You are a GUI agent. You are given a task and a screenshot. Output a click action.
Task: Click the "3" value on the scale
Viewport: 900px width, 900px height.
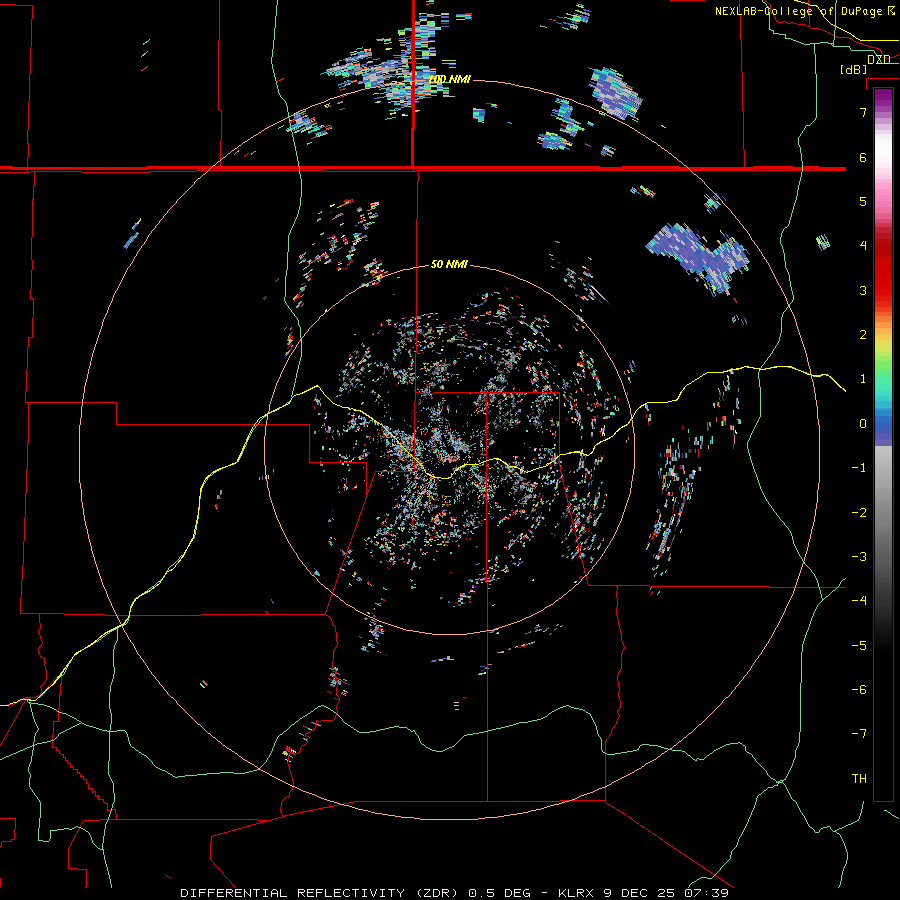point(863,290)
